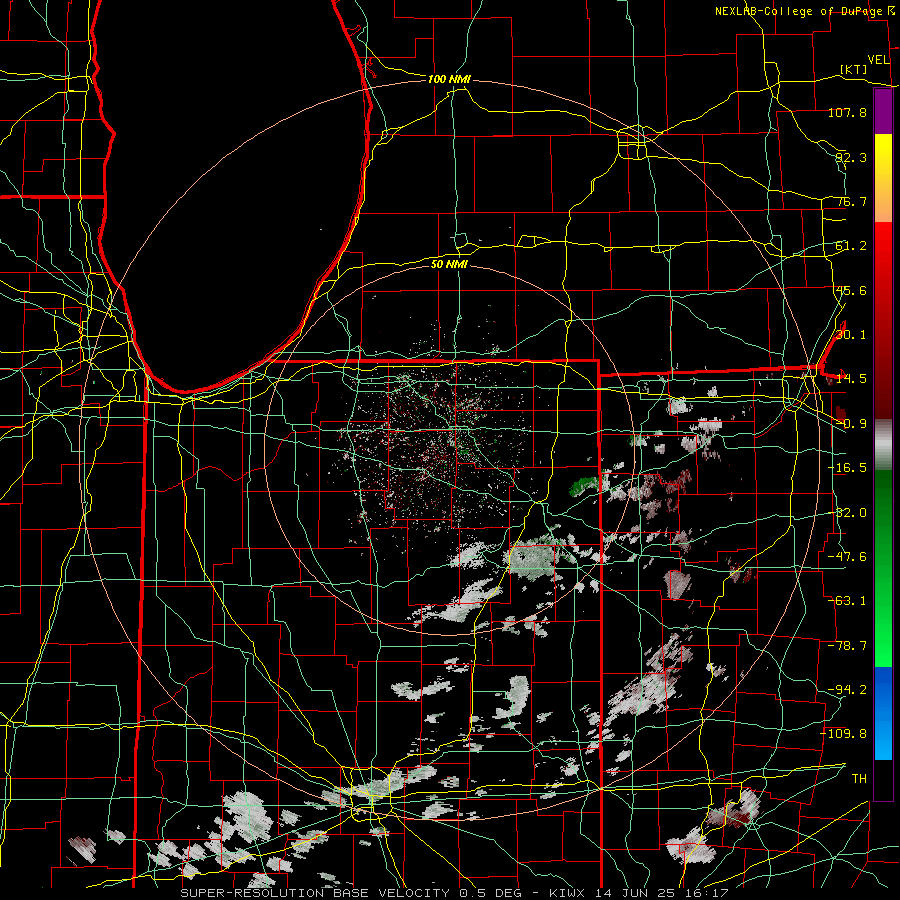Select the -94.2 velocity scale label
This screenshot has height=900, width=900.
point(847,690)
